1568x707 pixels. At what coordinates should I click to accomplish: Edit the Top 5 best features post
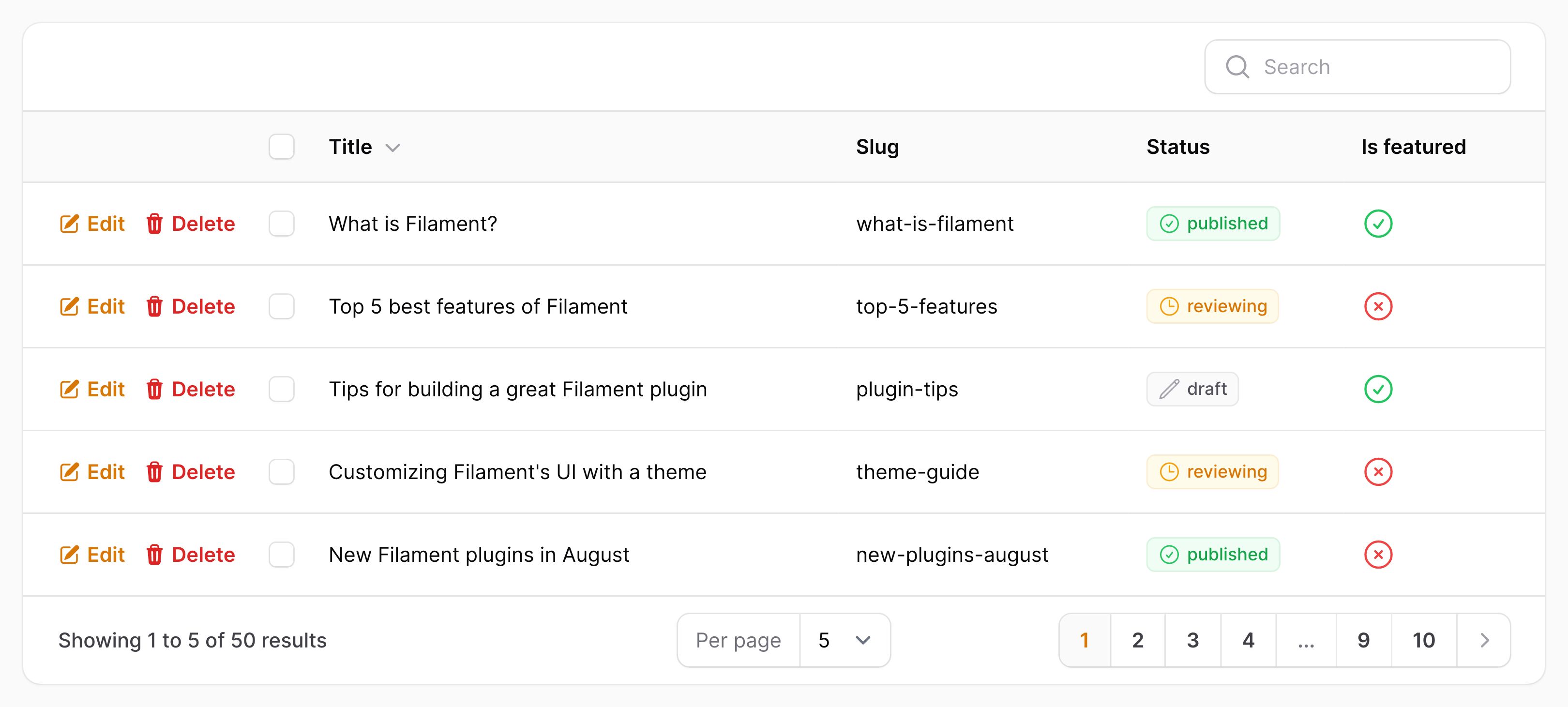[x=92, y=306]
